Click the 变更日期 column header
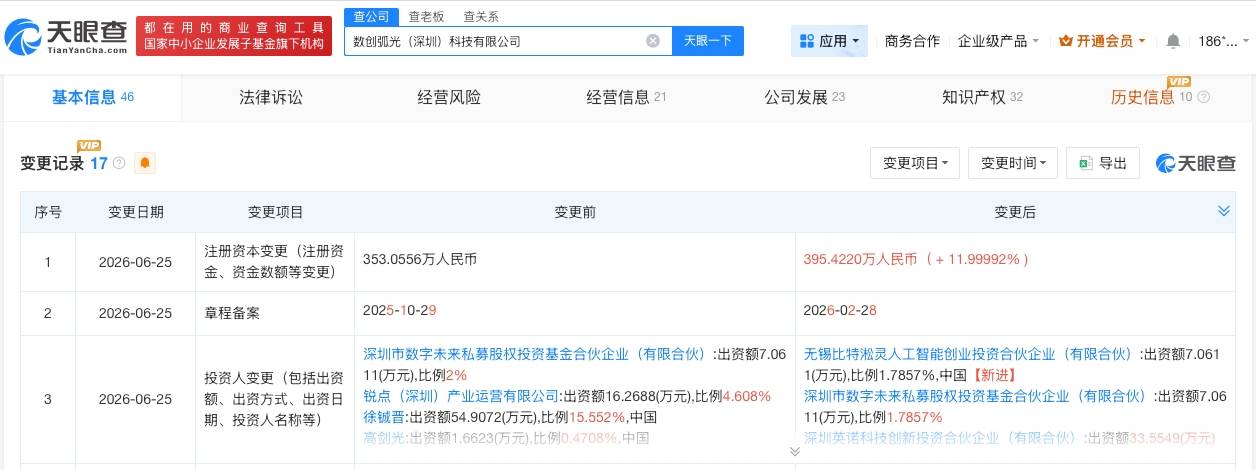 (x=136, y=212)
